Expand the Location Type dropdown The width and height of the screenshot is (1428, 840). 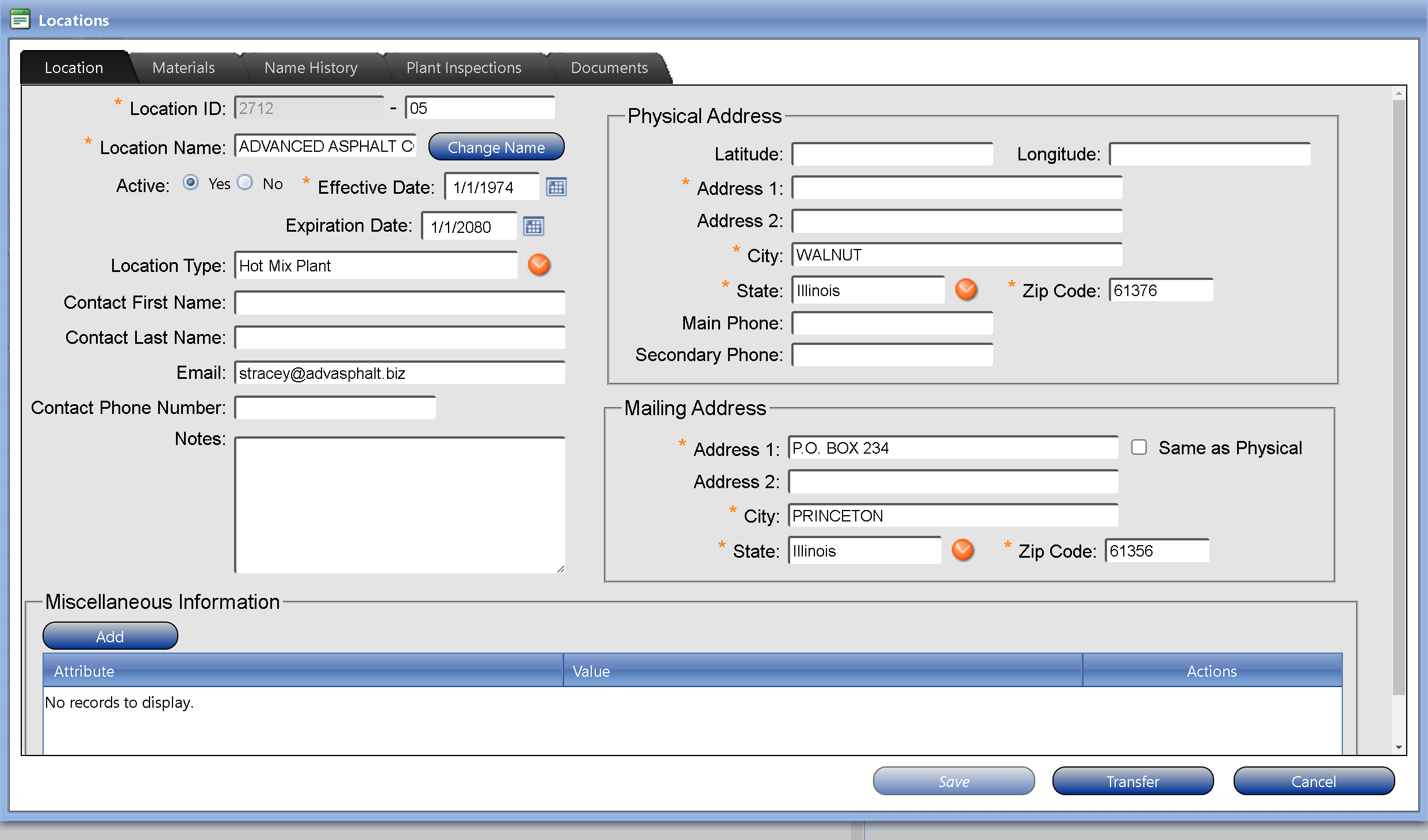[x=539, y=265]
